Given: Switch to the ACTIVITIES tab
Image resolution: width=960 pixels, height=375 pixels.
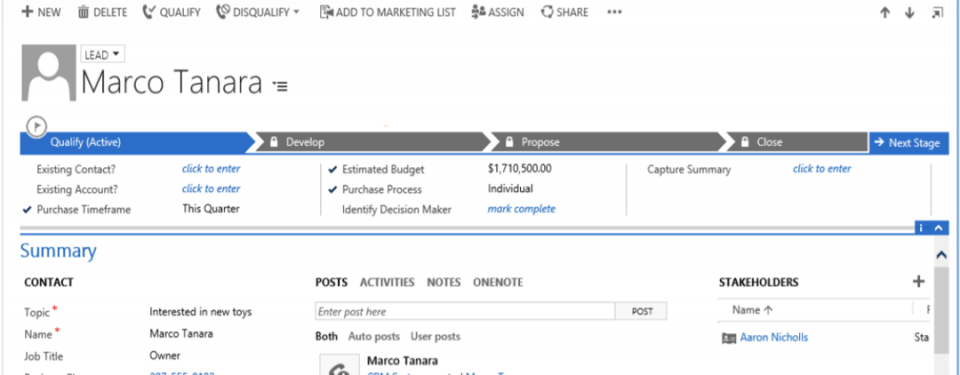Looking at the screenshot, I should 387,282.
